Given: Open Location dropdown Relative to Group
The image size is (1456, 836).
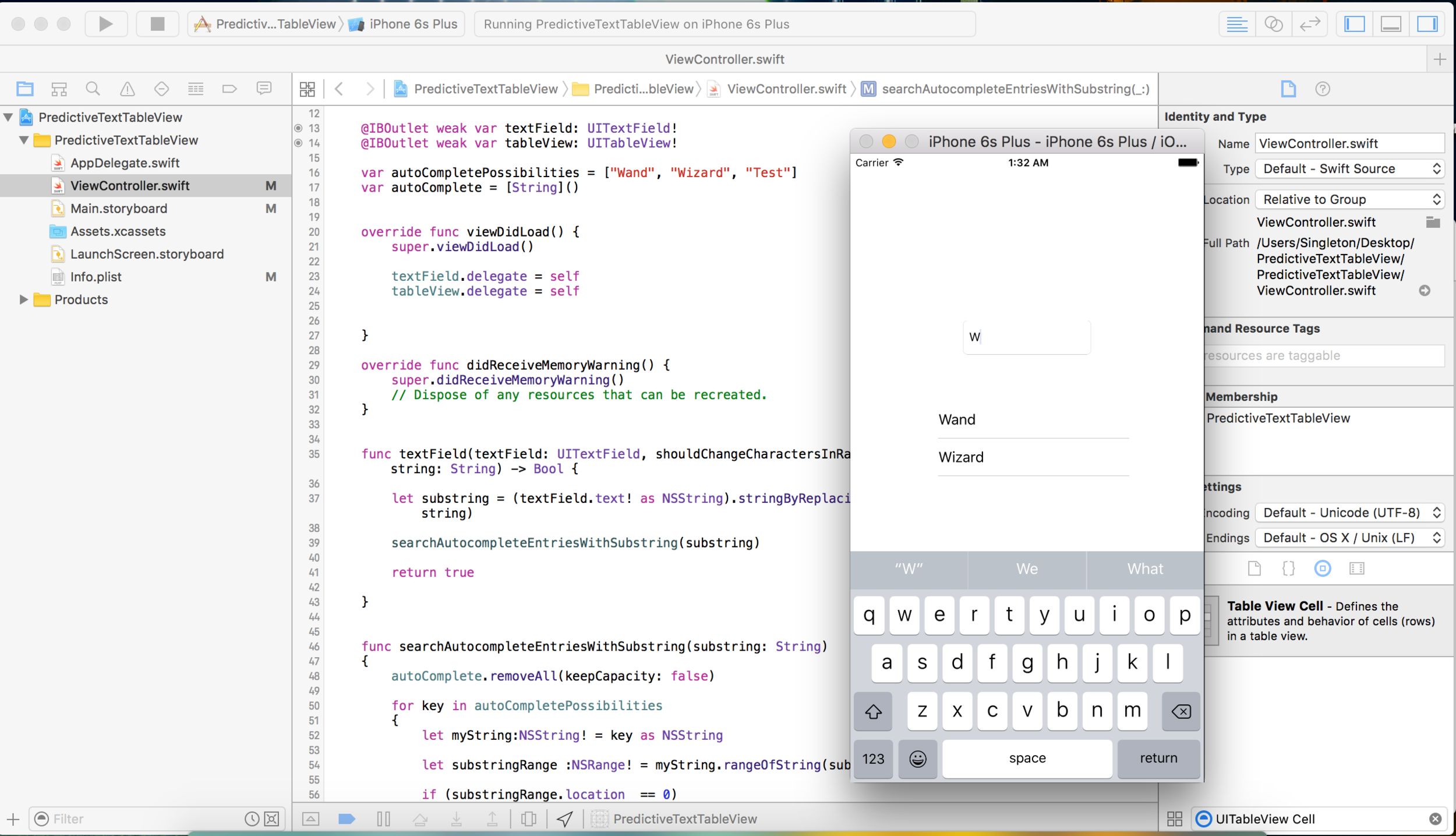Looking at the screenshot, I should pos(1349,199).
